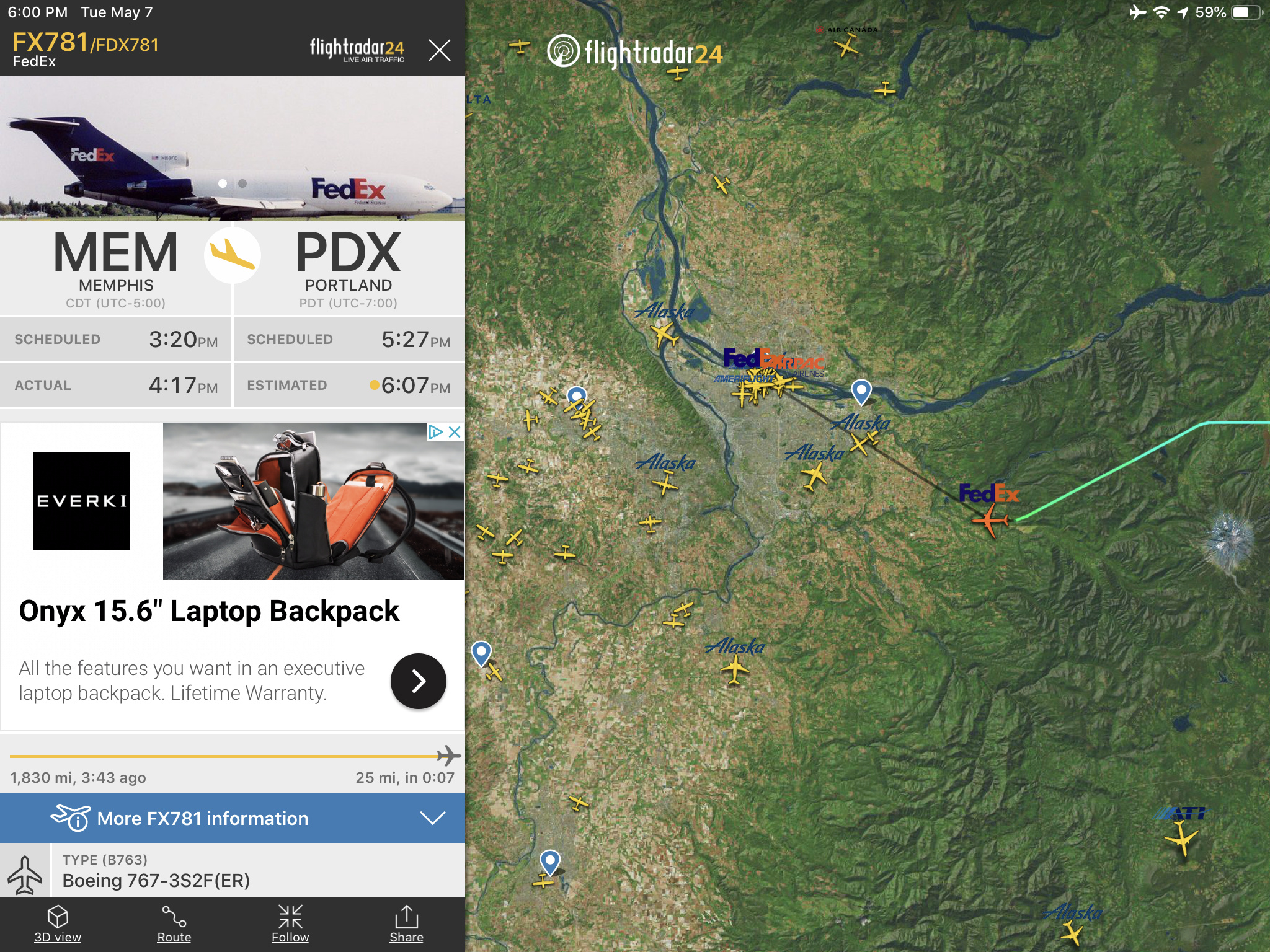1270x952 pixels.
Task: Close the FX781 flight panel
Action: point(440,50)
